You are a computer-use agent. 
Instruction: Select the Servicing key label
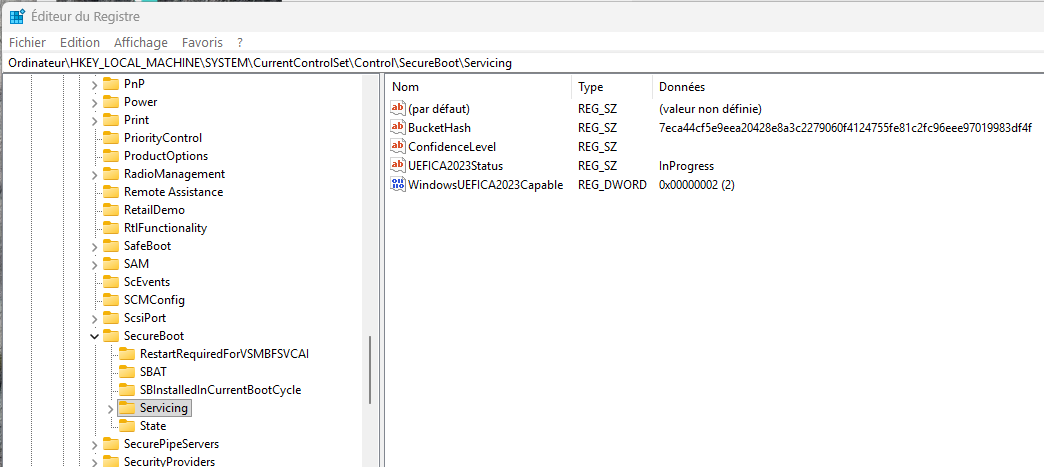pos(164,407)
